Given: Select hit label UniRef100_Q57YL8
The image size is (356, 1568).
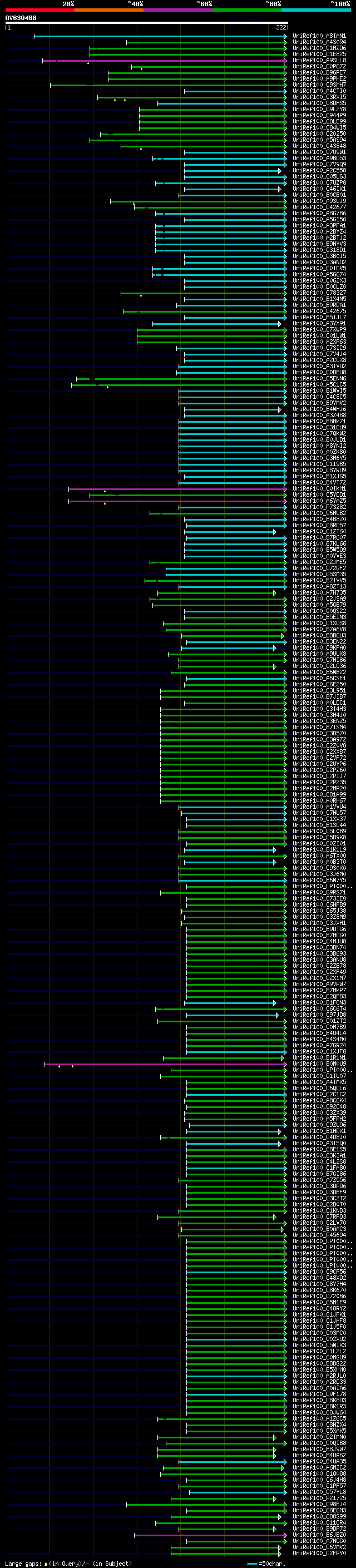Looking at the screenshot, I should point(319,1492).
